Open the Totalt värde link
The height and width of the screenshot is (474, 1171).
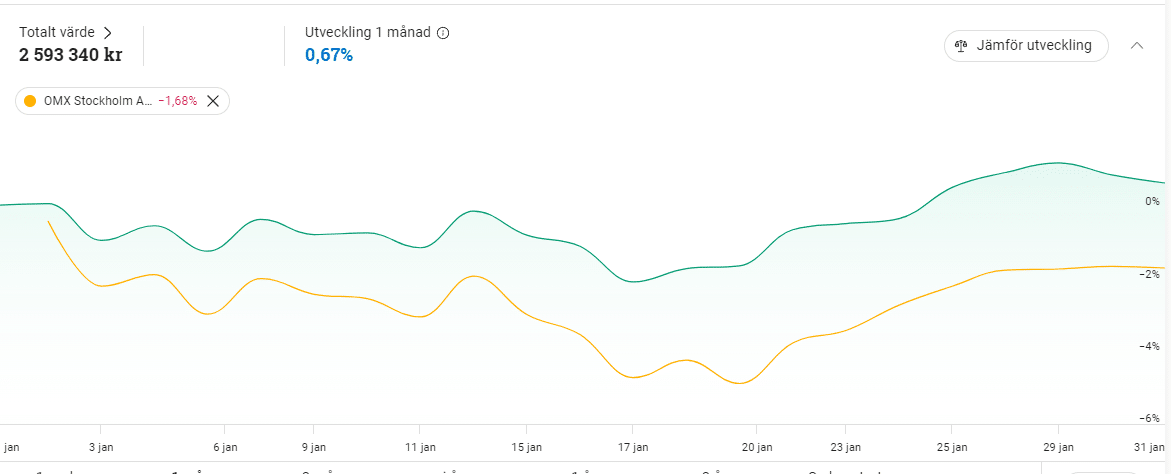coord(57,33)
